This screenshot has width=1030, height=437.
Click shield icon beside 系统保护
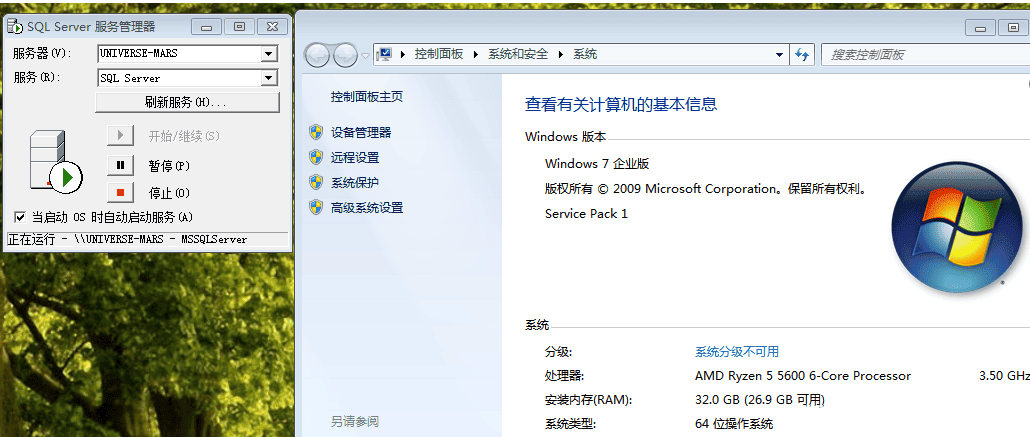click(x=316, y=183)
